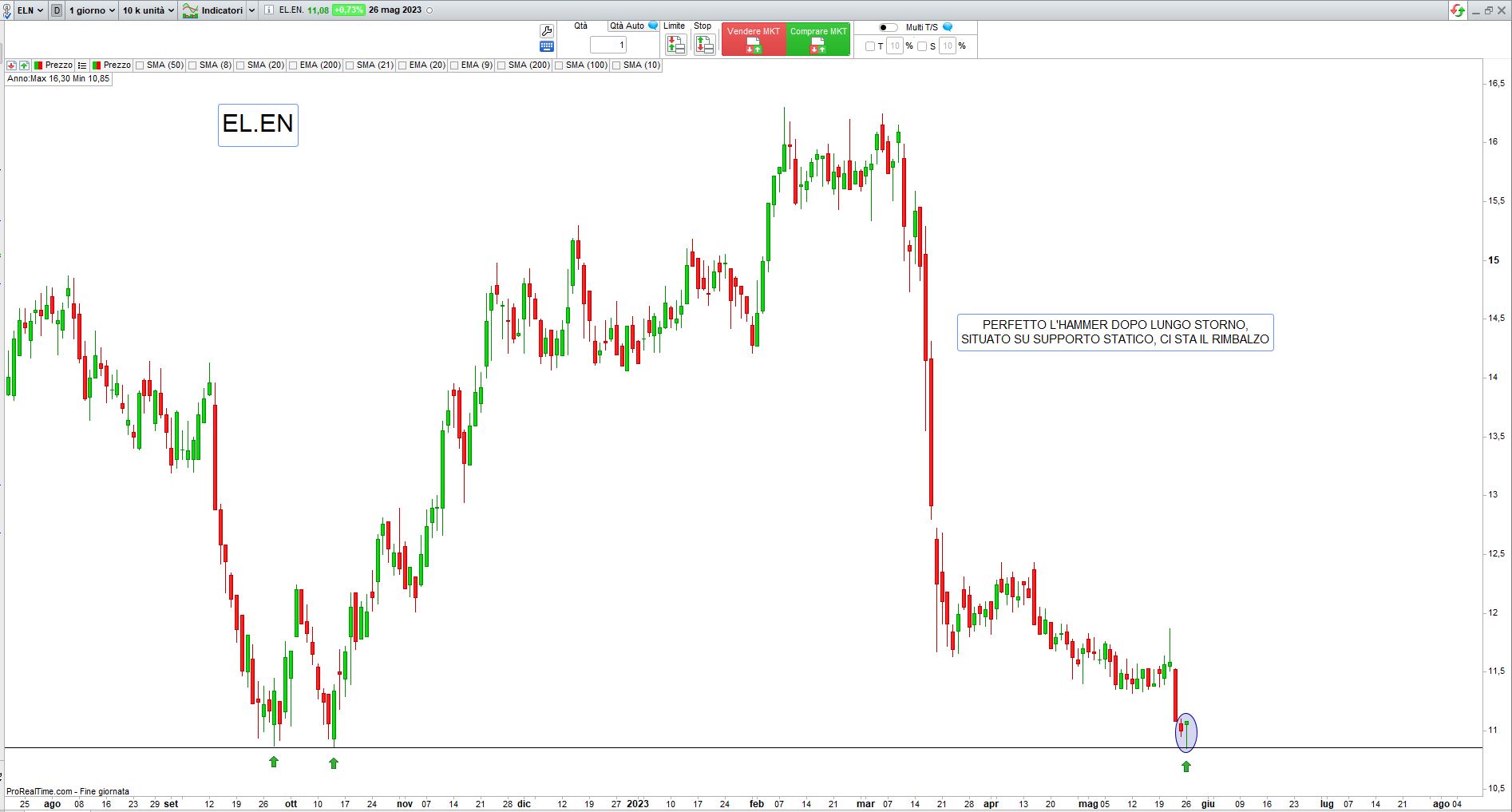The width and height of the screenshot is (1512, 812).
Task: Restore down the chart window
Action: tap(1489, 10)
